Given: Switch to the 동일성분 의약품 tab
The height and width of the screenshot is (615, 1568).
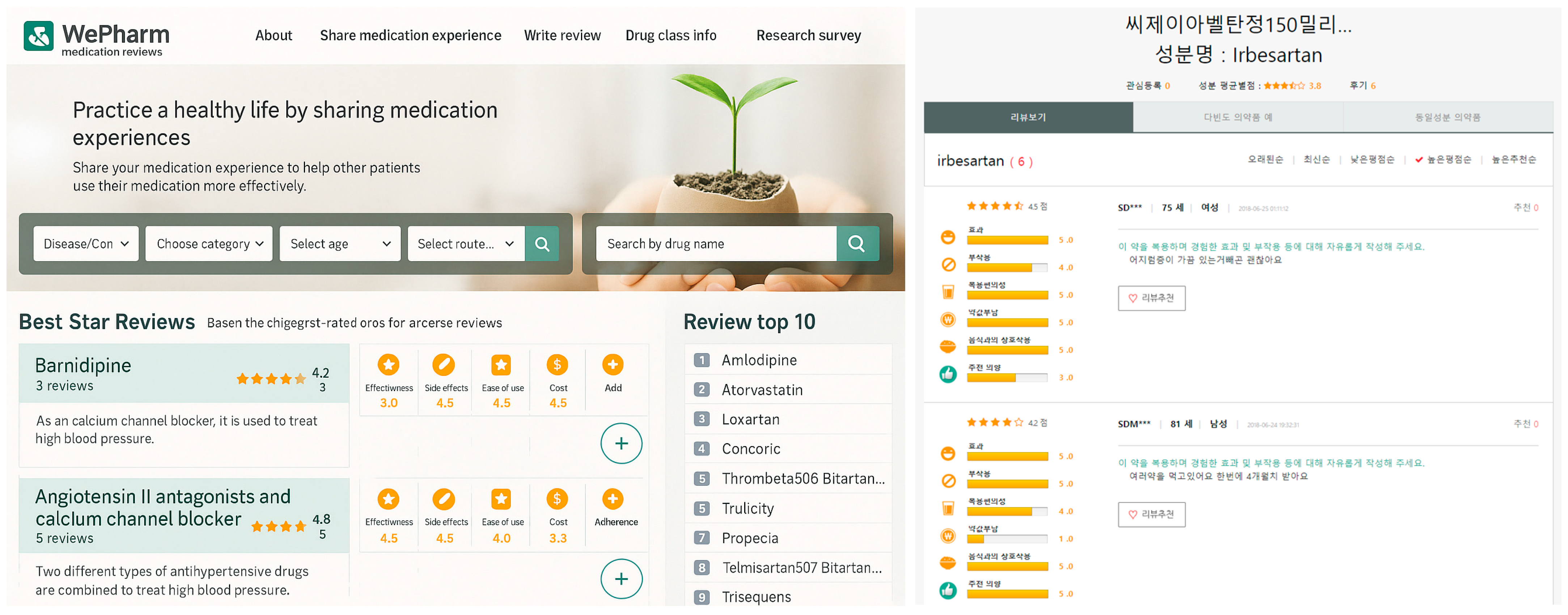Looking at the screenshot, I should click(1448, 118).
